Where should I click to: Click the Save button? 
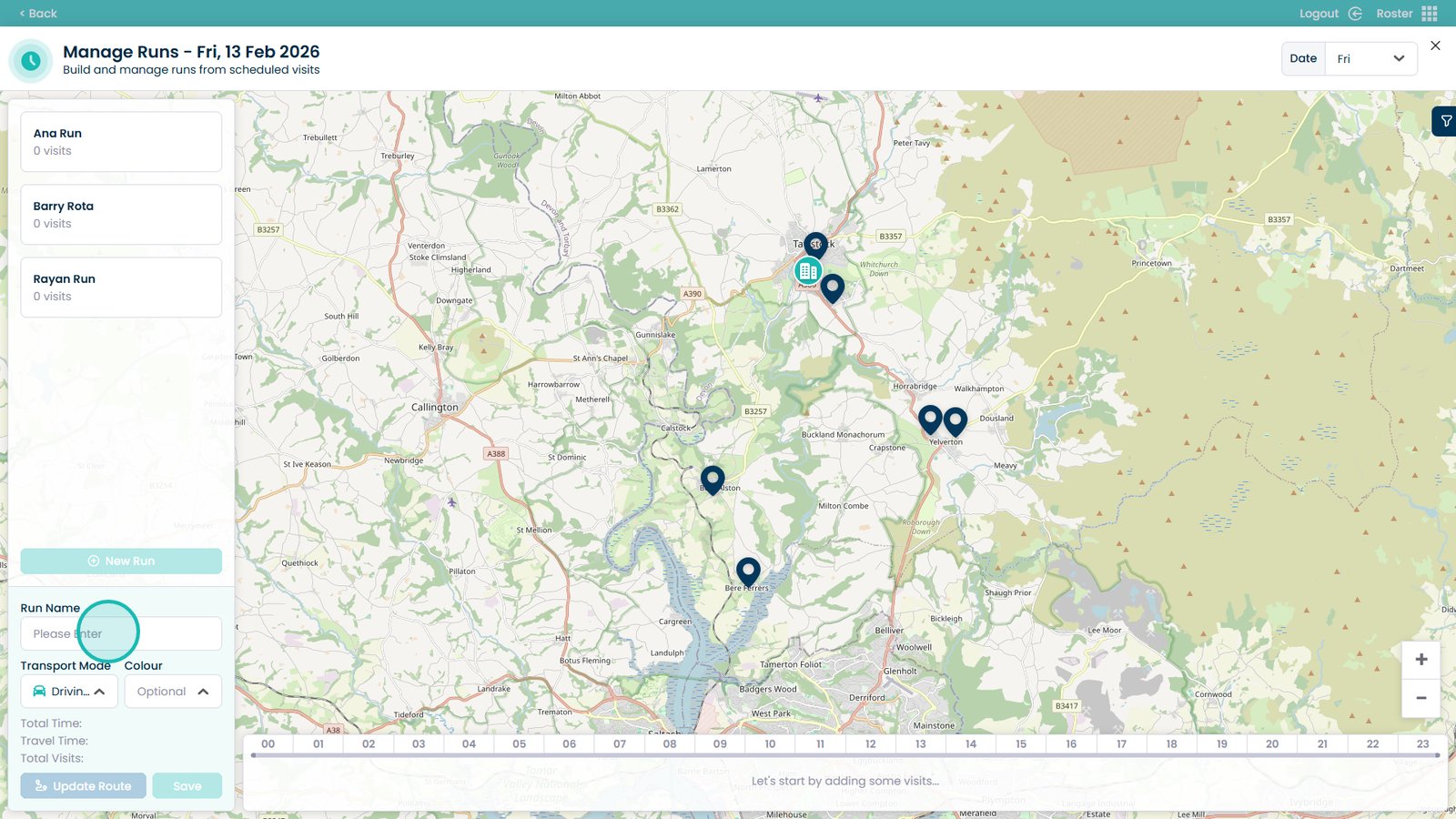187,786
